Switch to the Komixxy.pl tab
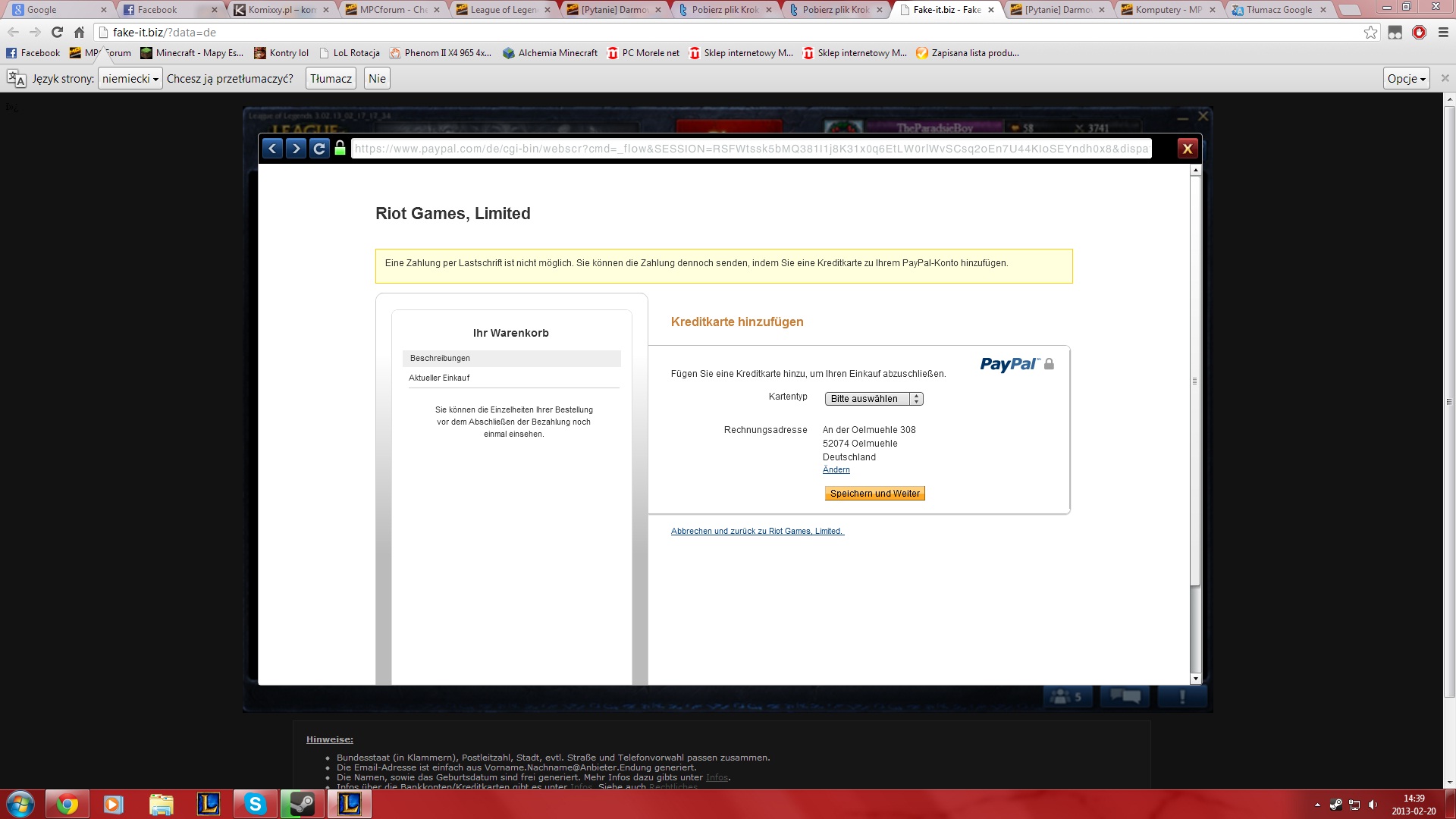Viewport: 1456px width, 819px height. 281,10
